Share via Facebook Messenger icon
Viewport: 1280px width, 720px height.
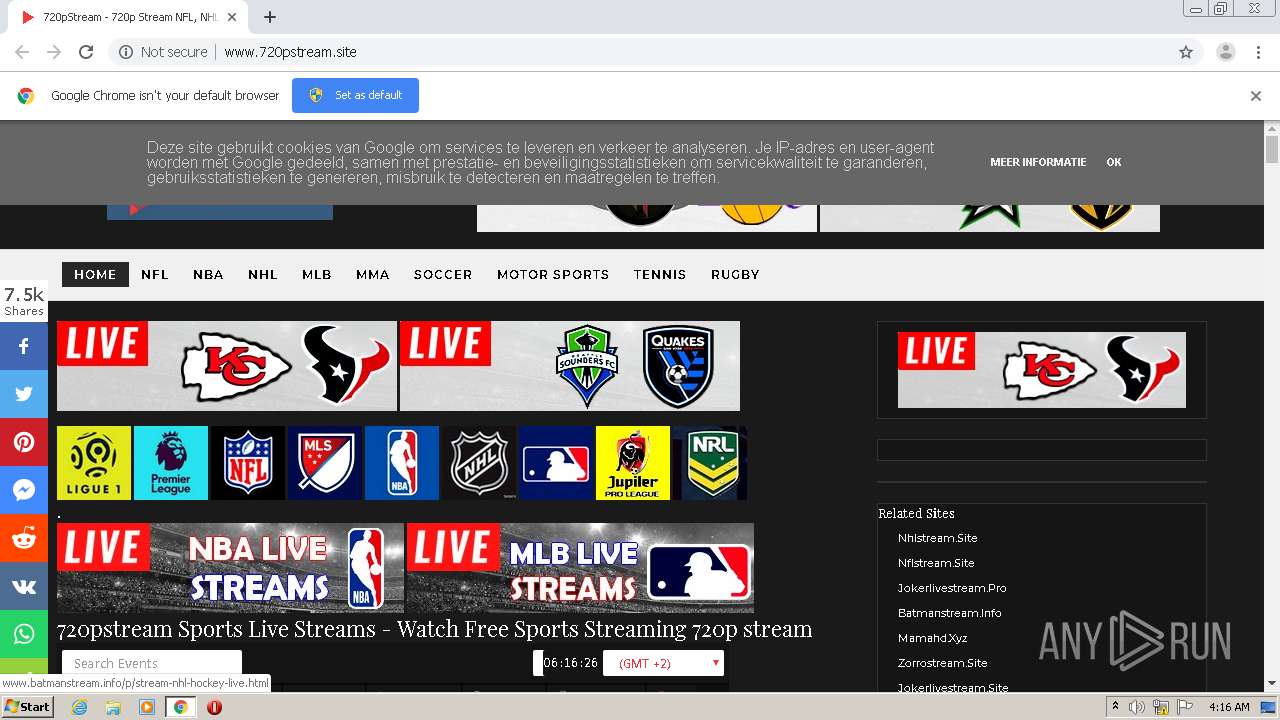point(24,490)
